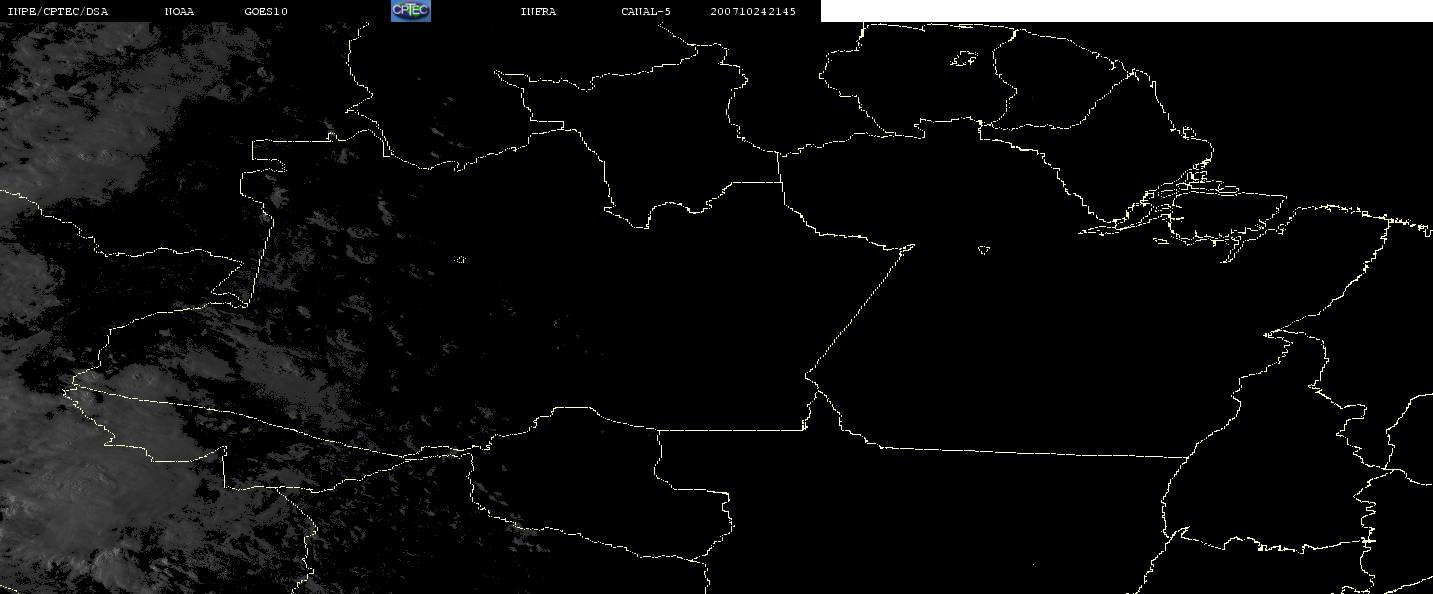Click the NOAA label in the header
The width and height of the screenshot is (1433, 594).
click(179, 11)
